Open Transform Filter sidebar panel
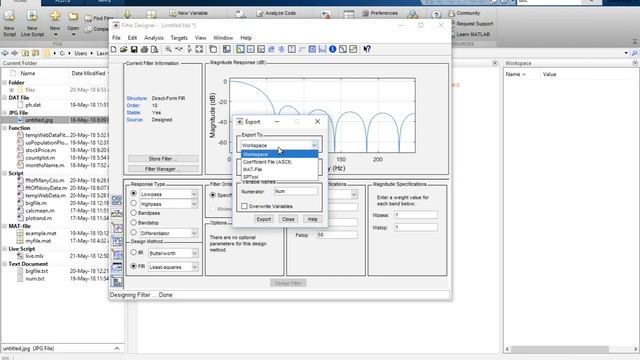The height and width of the screenshot is (360, 640). click(117, 213)
